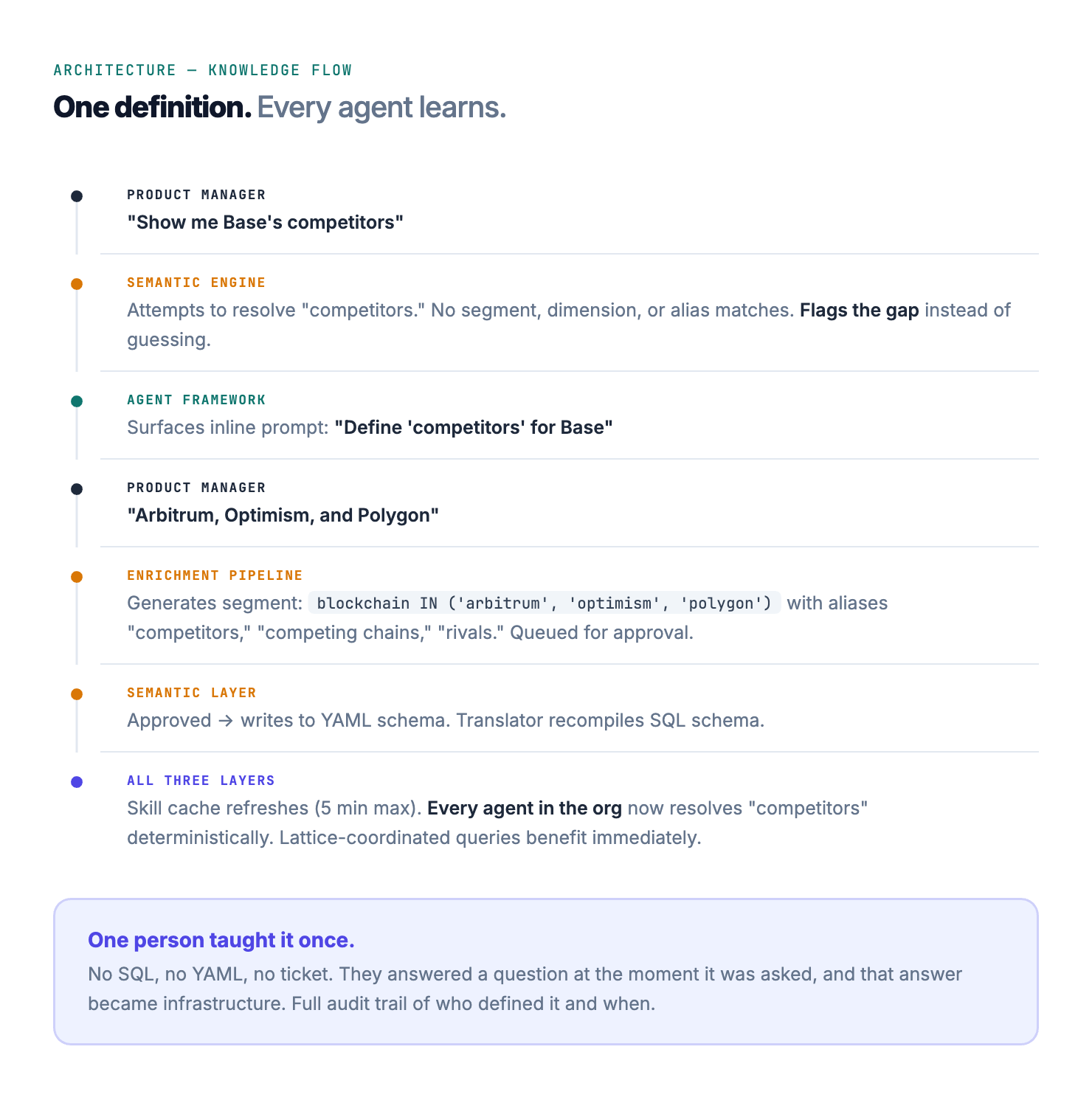Click the SEMANTIC LAYER step label
This screenshot has height=1117, width=1092.
coord(192,693)
